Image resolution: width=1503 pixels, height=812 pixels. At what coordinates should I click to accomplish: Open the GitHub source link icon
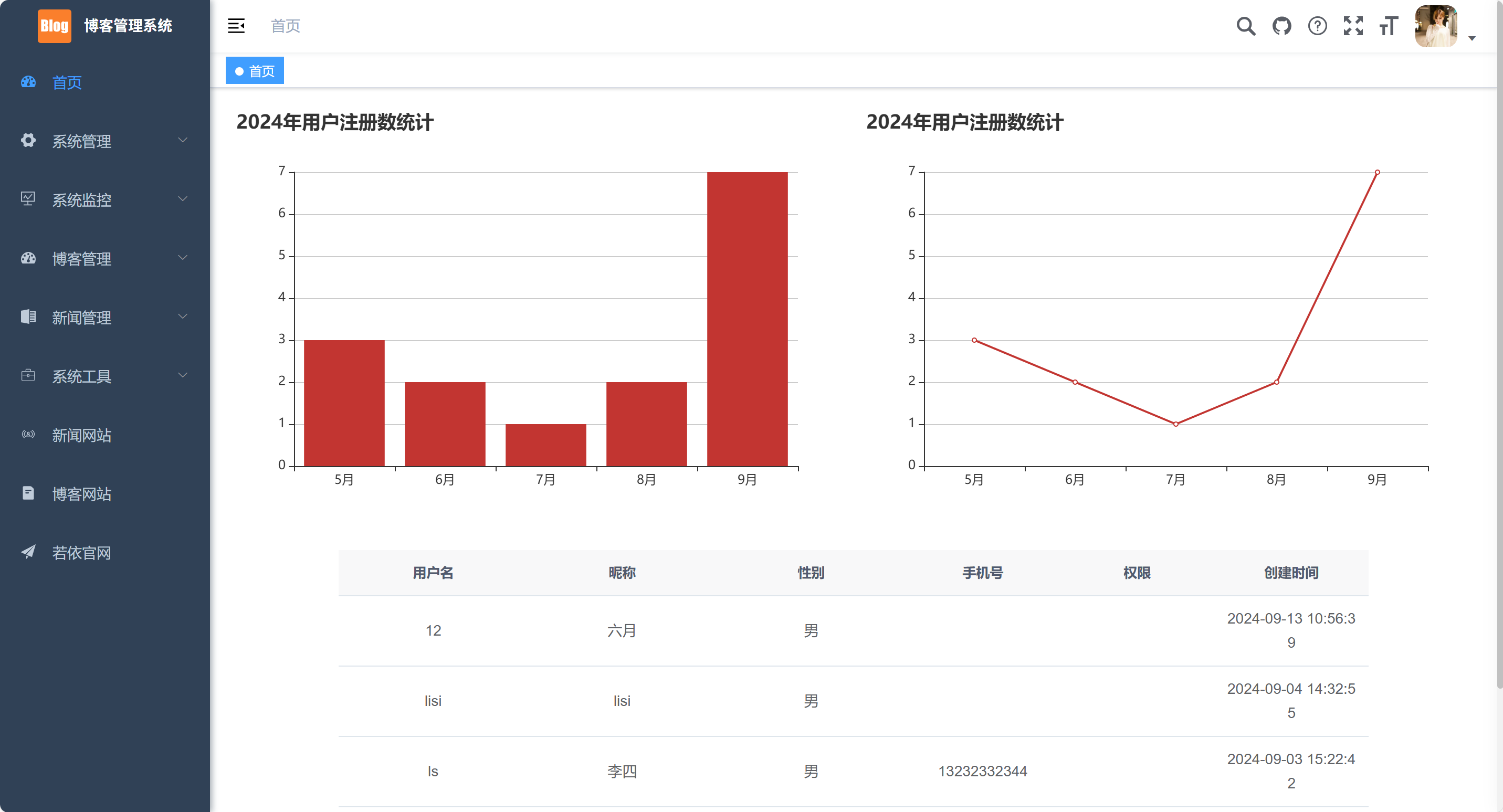(1281, 26)
